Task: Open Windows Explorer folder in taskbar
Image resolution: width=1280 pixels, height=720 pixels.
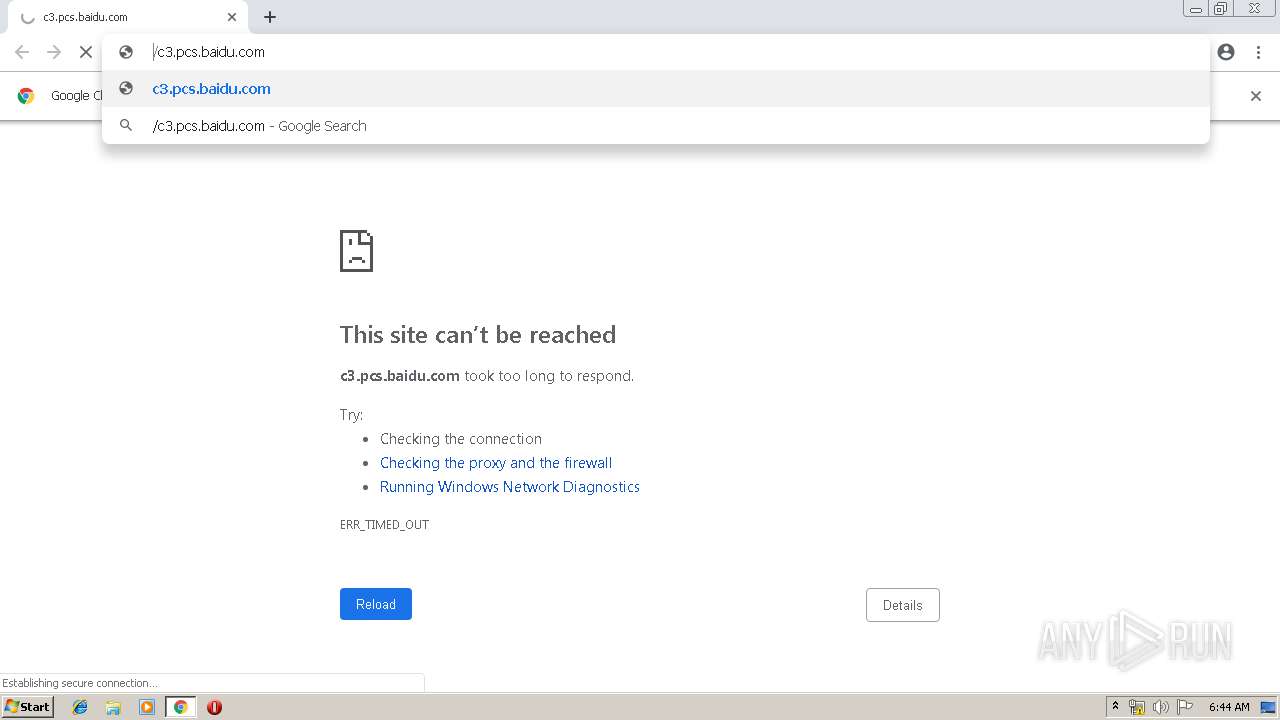Action: [x=113, y=707]
